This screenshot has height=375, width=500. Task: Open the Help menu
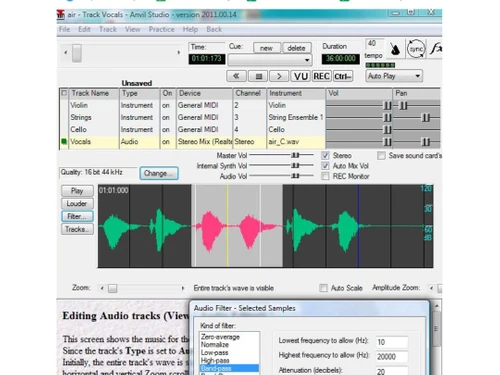[190, 29]
